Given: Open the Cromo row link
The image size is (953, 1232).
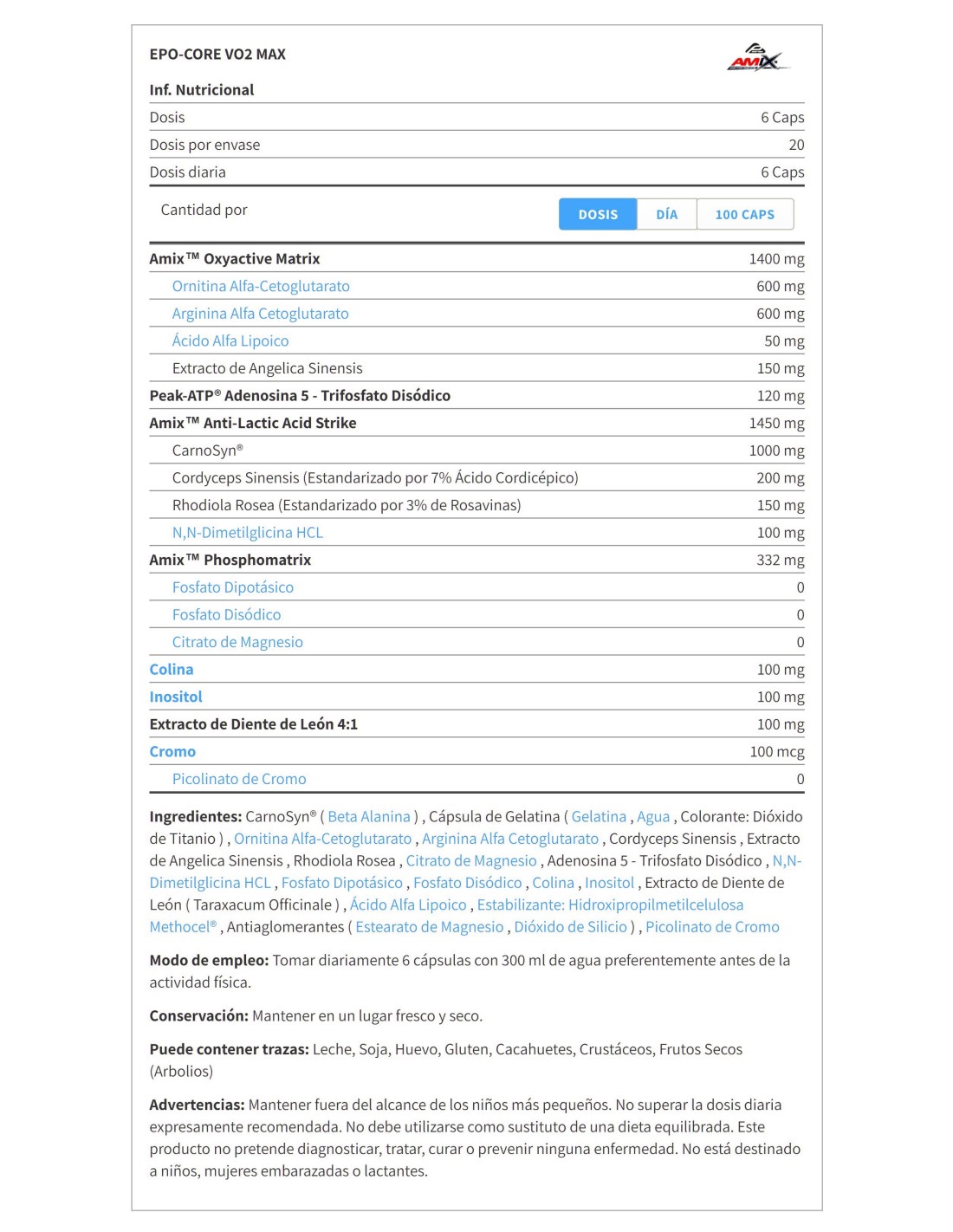Looking at the screenshot, I should tap(172, 752).
